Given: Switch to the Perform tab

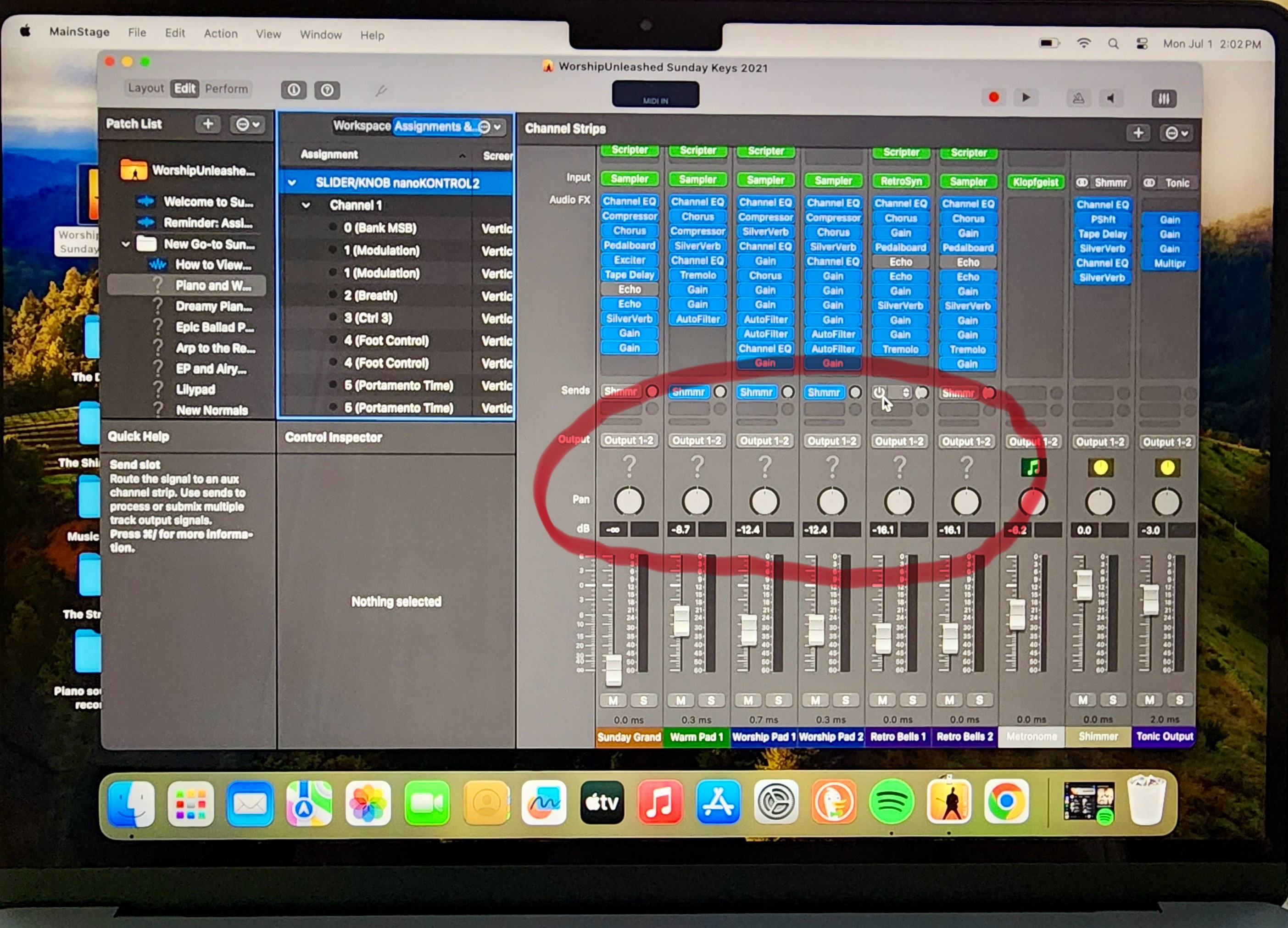Looking at the screenshot, I should pos(226,89).
